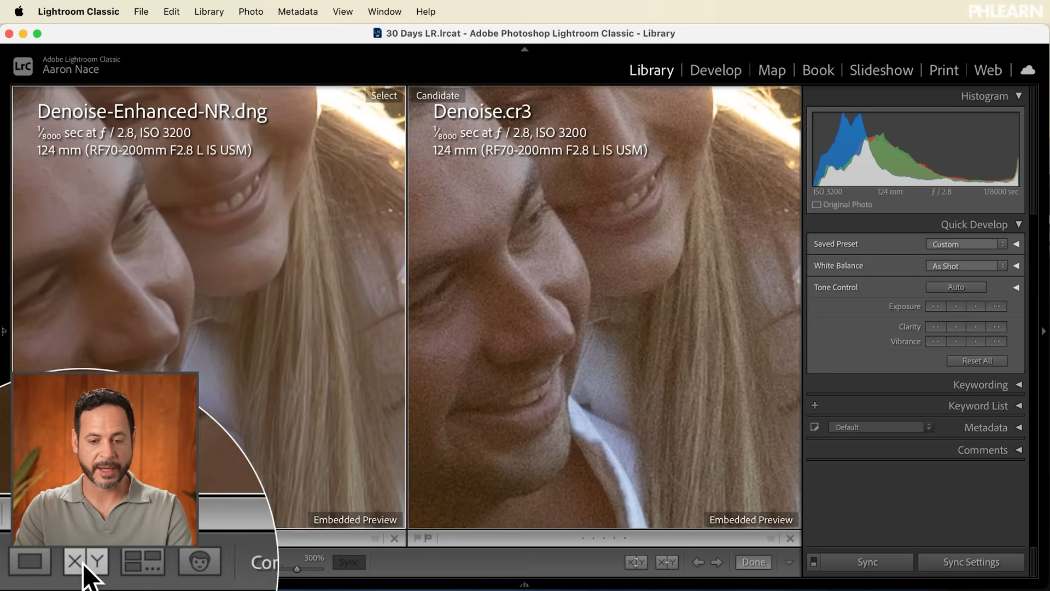Click the Swap select and candidate button
Image resolution: width=1050 pixels, height=591 pixels.
(635, 562)
